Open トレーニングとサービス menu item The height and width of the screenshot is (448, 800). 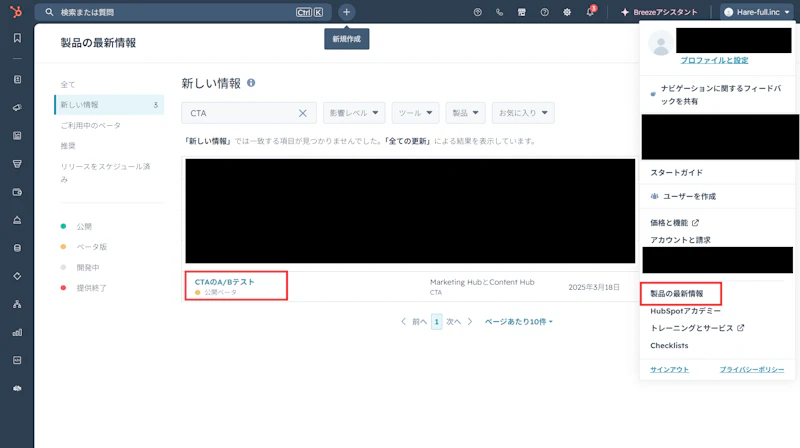pyautogui.click(x=697, y=328)
